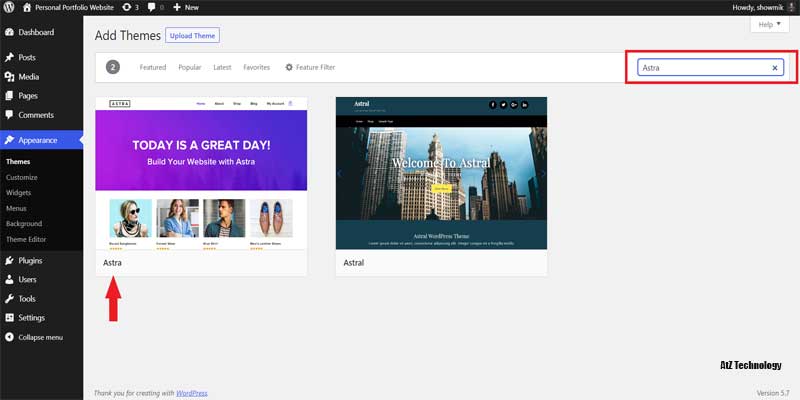Click the WordPress logo in admin bar
Viewport: 800px width, 400px height.
point(9,7)
